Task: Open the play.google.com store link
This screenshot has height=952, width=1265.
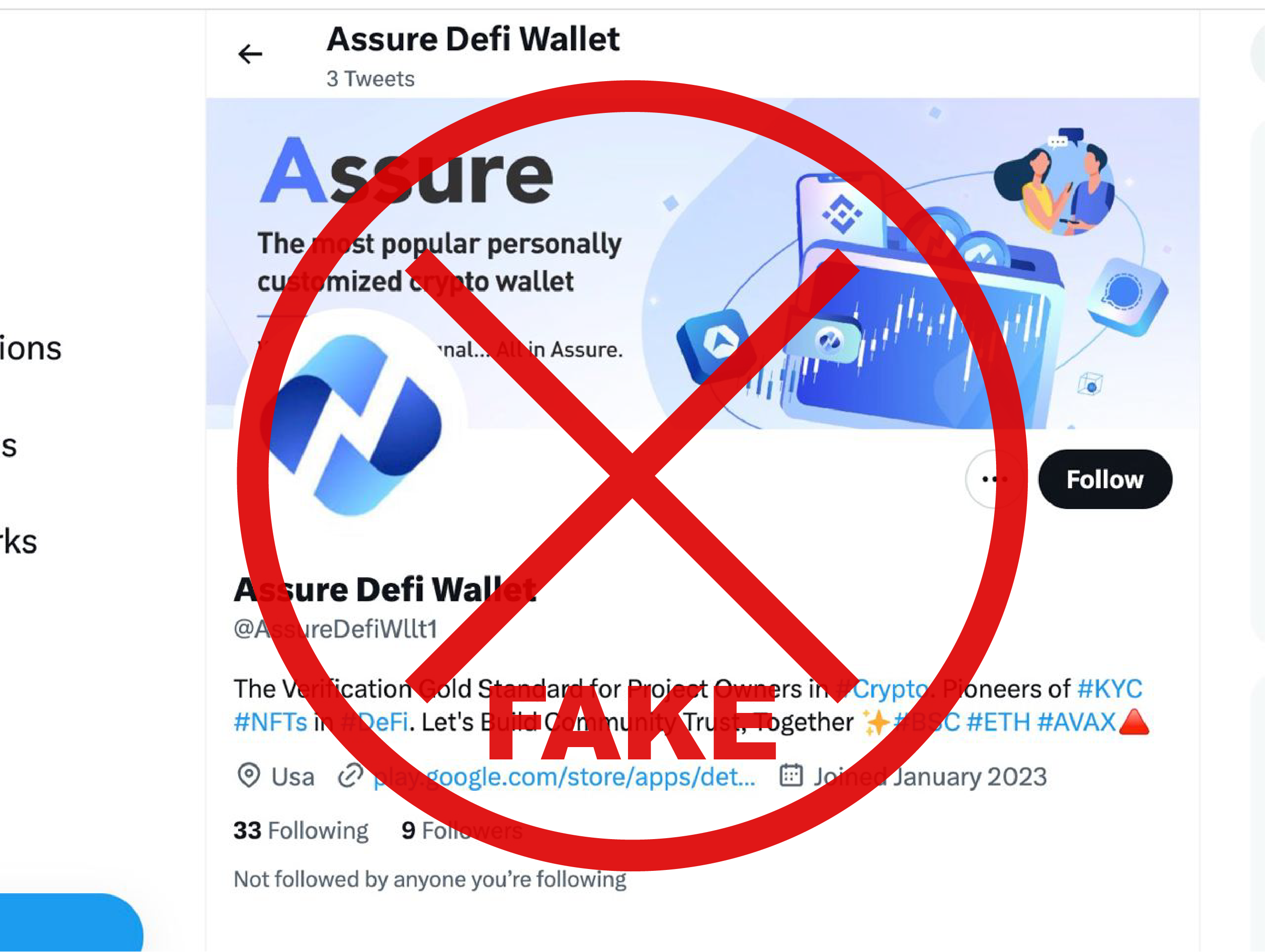Action: [x=564, y=776]
